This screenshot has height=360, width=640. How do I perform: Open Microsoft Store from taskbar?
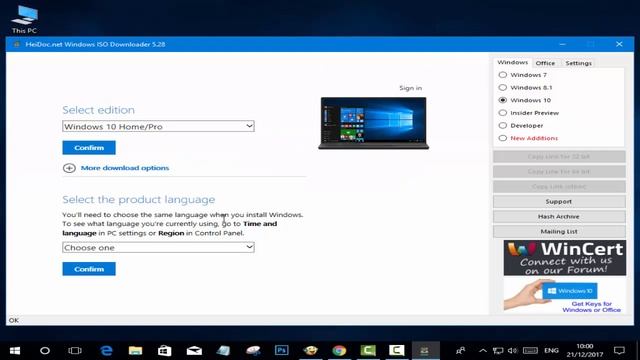click(164, 351)
